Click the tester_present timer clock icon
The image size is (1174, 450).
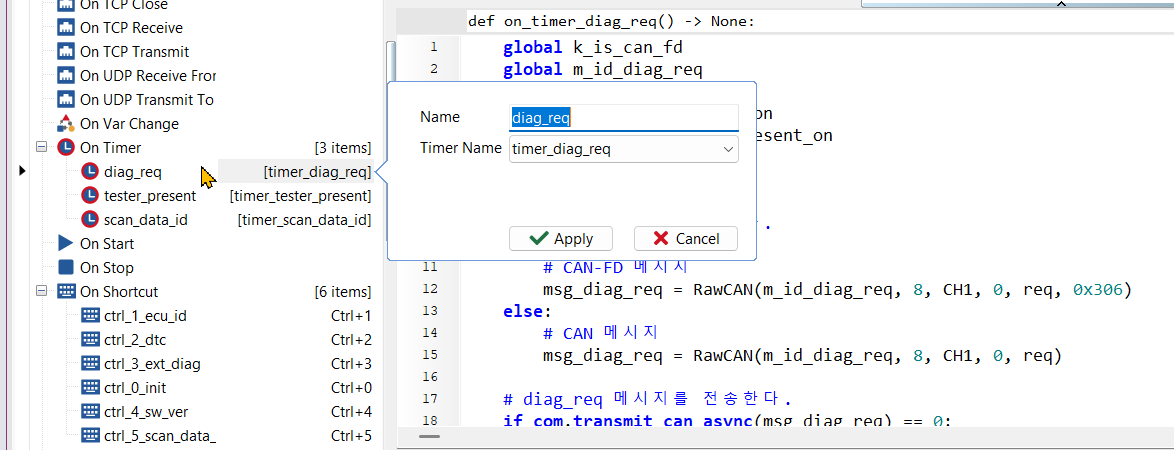tap(90, 195)
